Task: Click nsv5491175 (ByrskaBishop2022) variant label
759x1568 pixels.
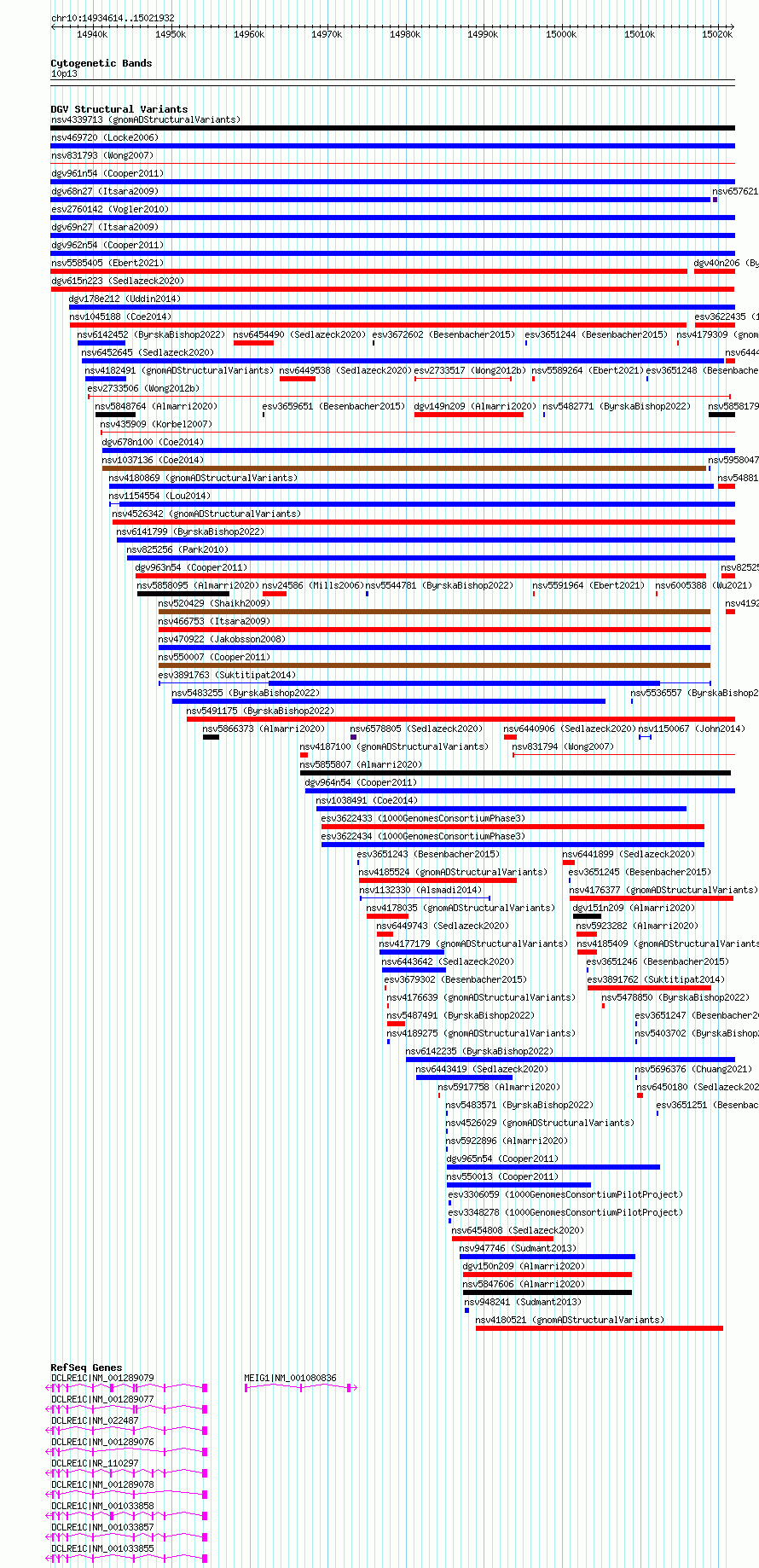Action: (x=260, y=711)
